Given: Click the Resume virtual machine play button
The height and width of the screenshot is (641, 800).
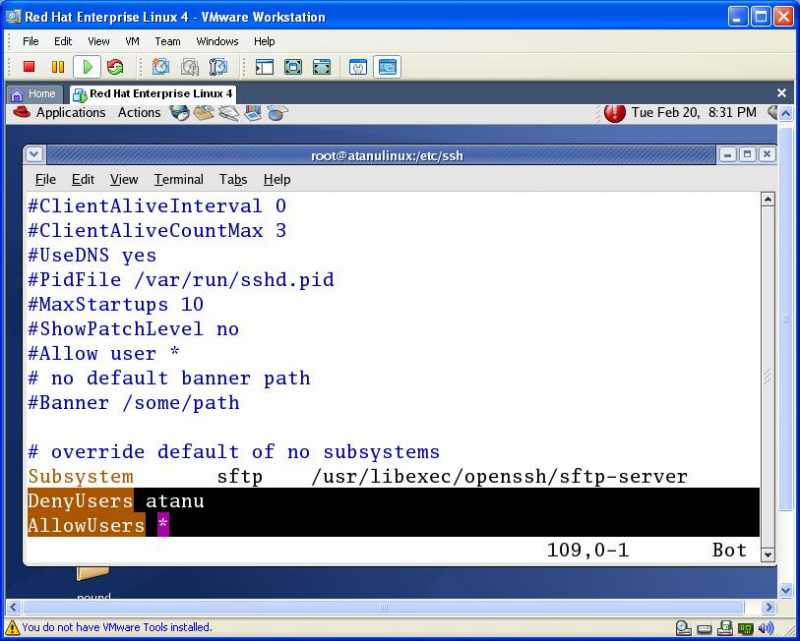Looking at the screenshot, I should [85, 66].
